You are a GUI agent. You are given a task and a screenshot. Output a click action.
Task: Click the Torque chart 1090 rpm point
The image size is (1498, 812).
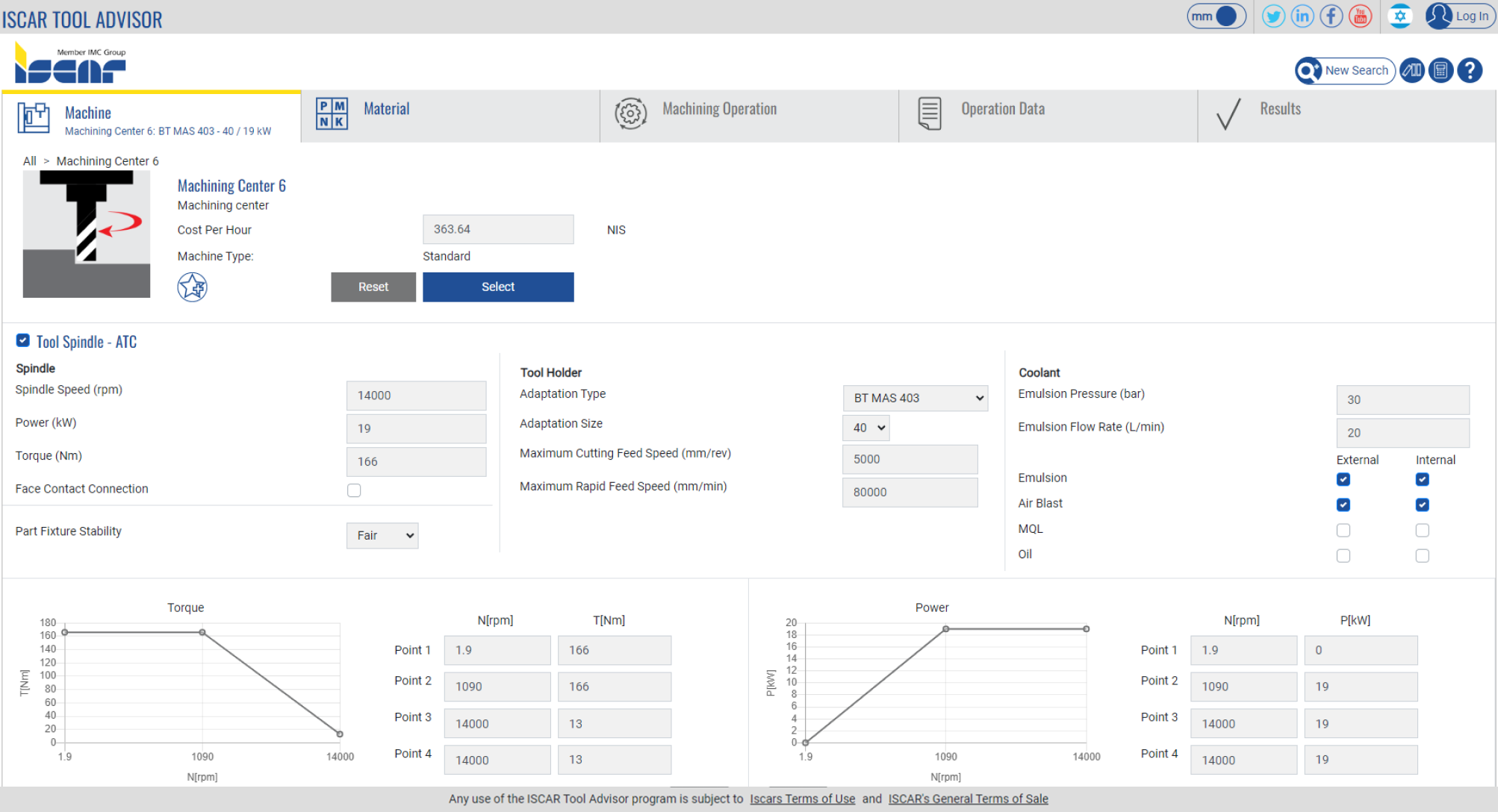pyautogui.click(x=202, y=632)
